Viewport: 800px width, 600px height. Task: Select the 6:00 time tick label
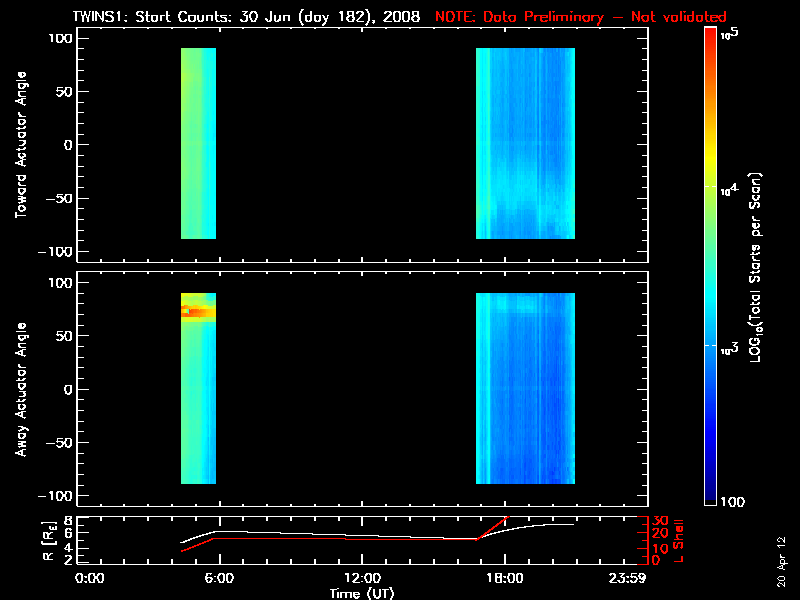[x=220, y=579]
